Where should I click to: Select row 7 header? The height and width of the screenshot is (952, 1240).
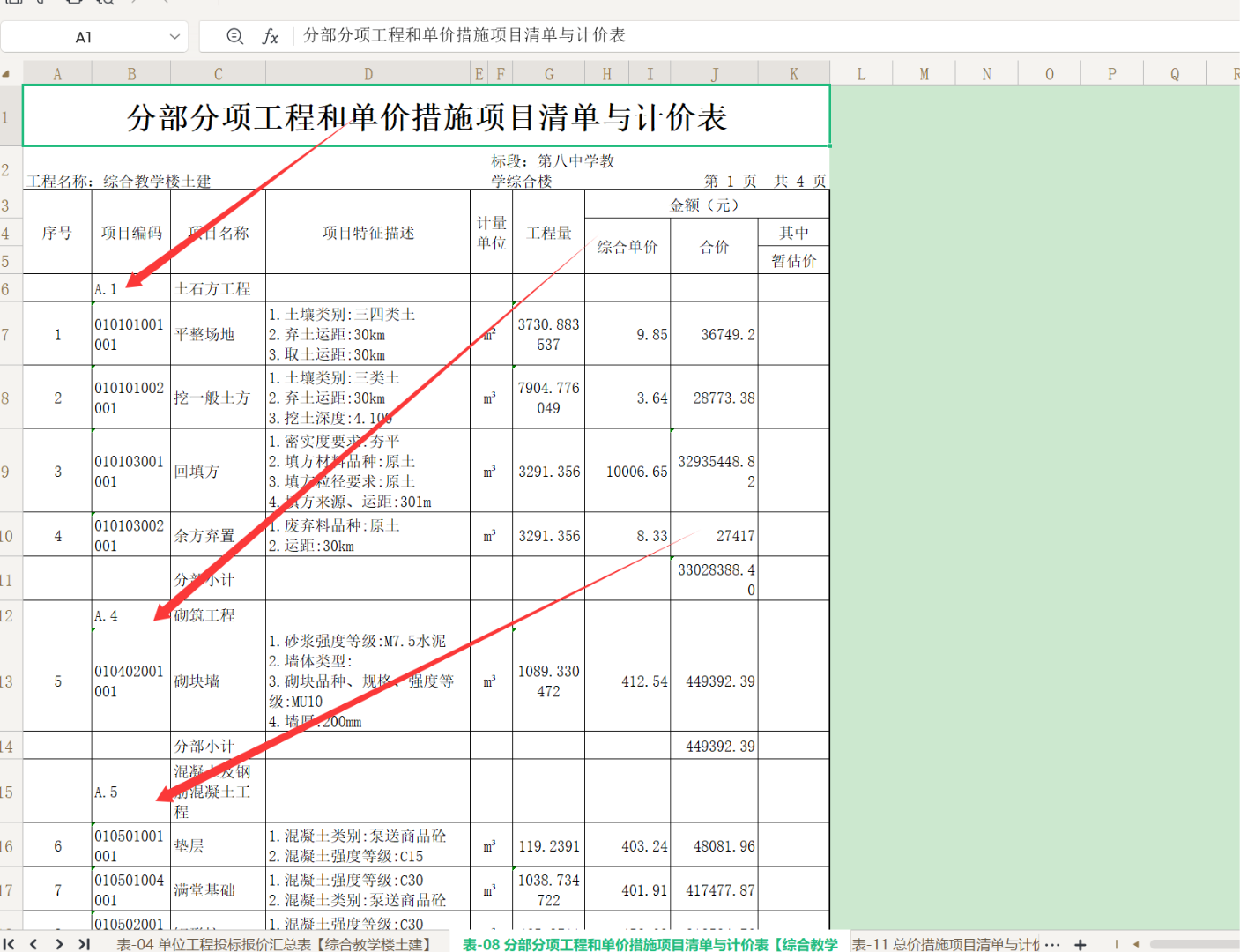tap(11, 334)
